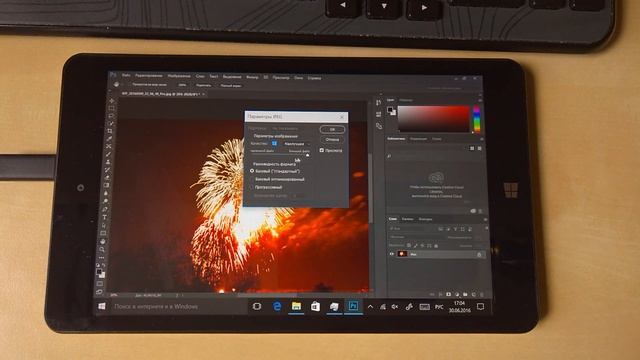Click the create new layer icon
The height and width of the screenshot is (360, 640).
coord(474,294)
